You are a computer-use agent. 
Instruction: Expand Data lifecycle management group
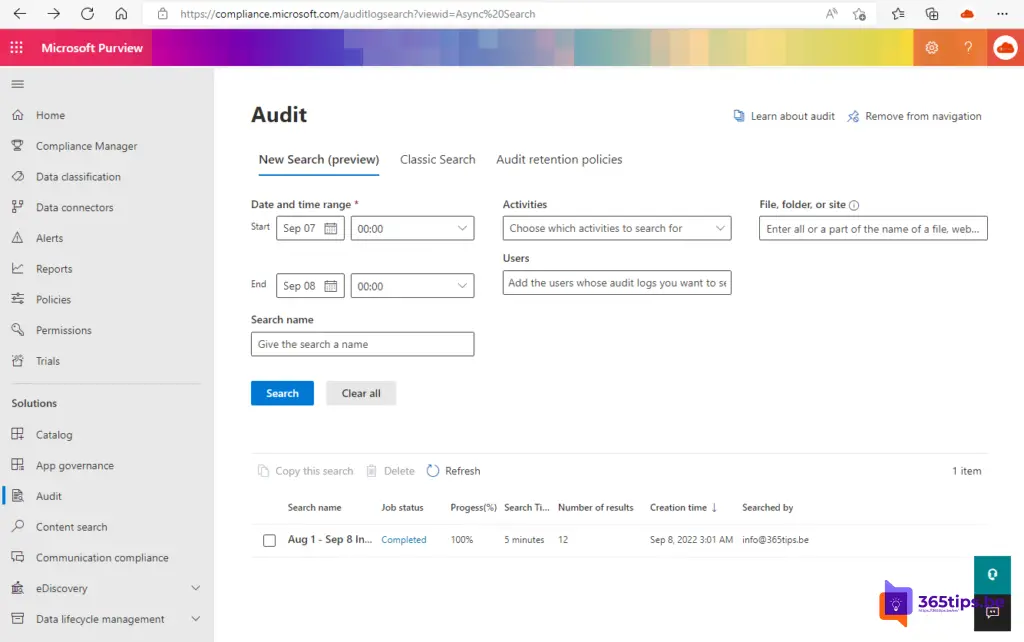coord(195,618)
